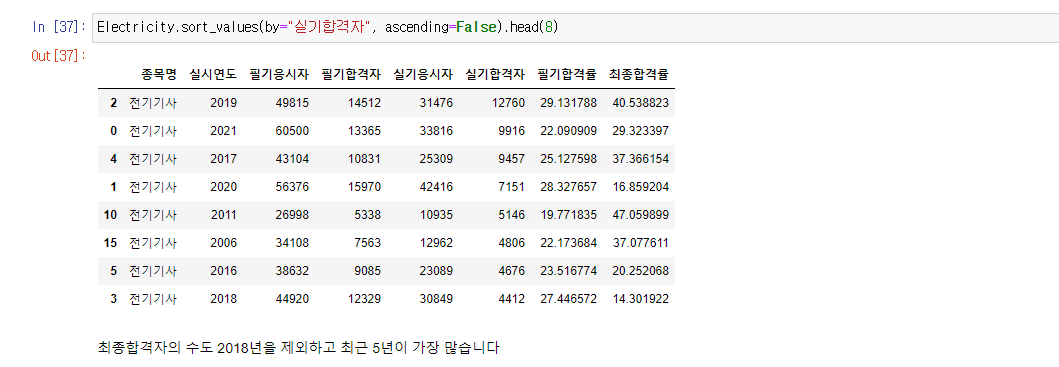Screen dimensions: 1059x367
Task: Select the 필기합격률 column header
Action: click(567, 74)
